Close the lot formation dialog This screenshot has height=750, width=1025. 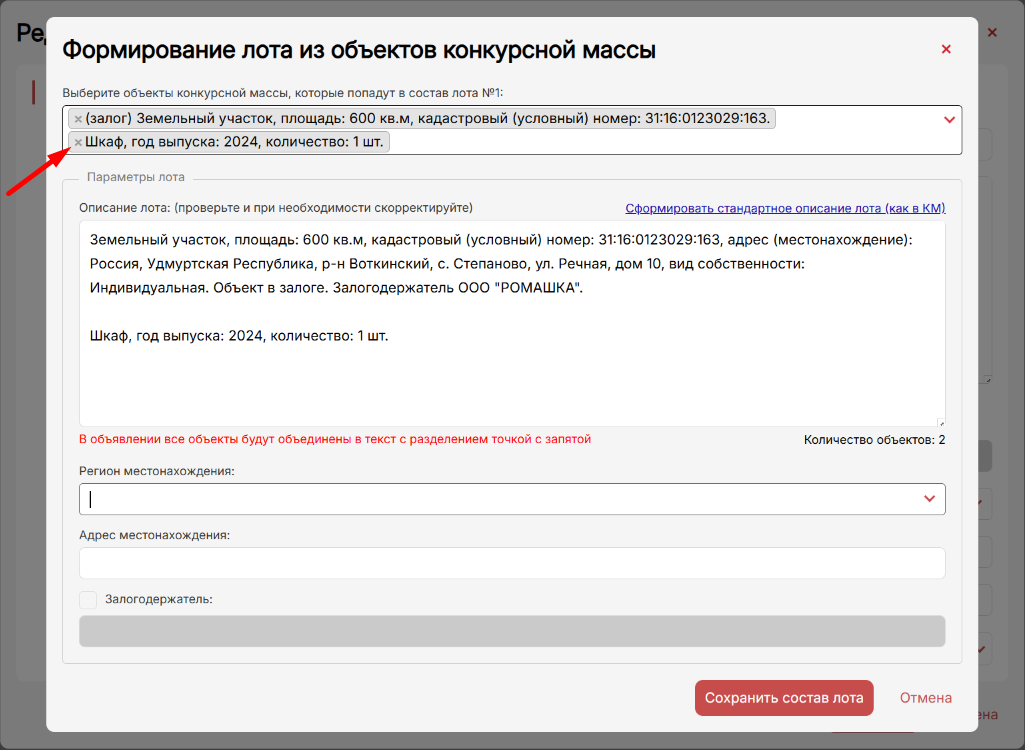tap(946, 49)
